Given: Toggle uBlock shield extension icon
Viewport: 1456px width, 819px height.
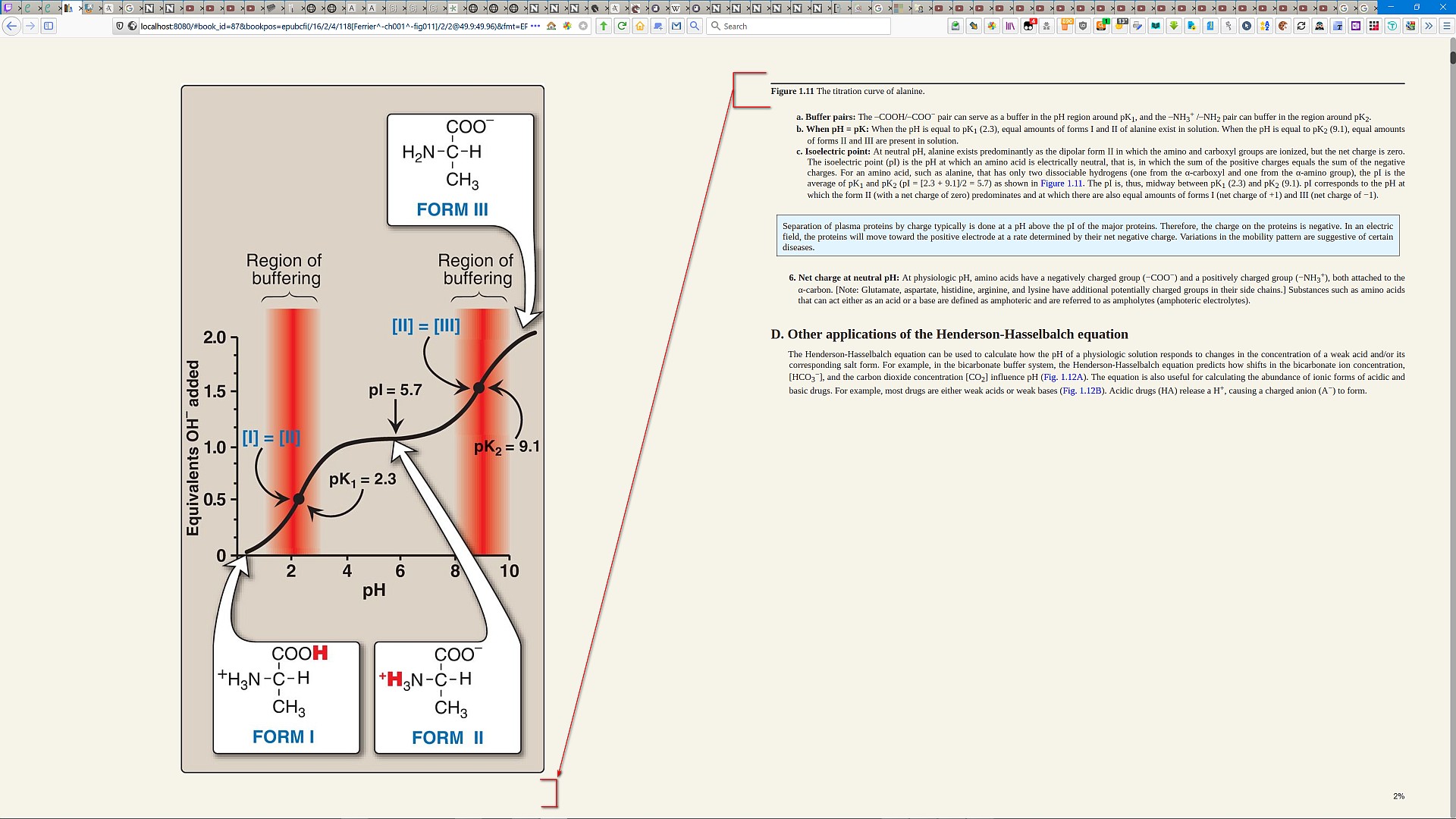Looking at the screenshot, I should tap(1083, 26).
